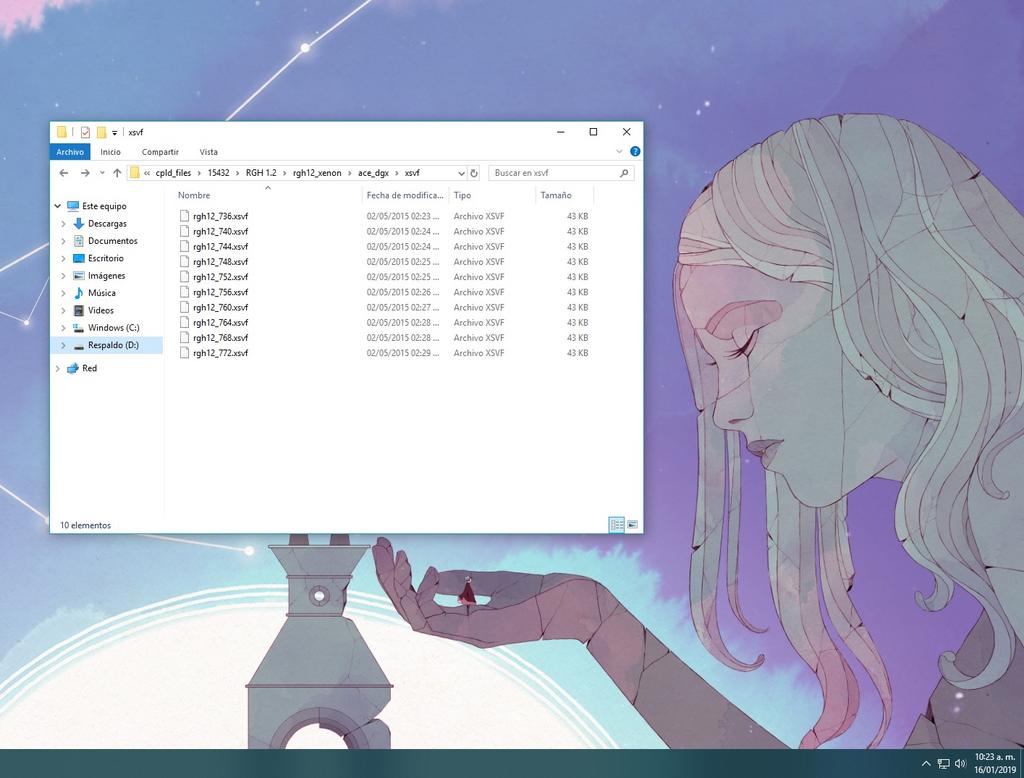Select file rgh12_756.xsvf
The width and height of the screenshot is (1024, 778).
220,292
